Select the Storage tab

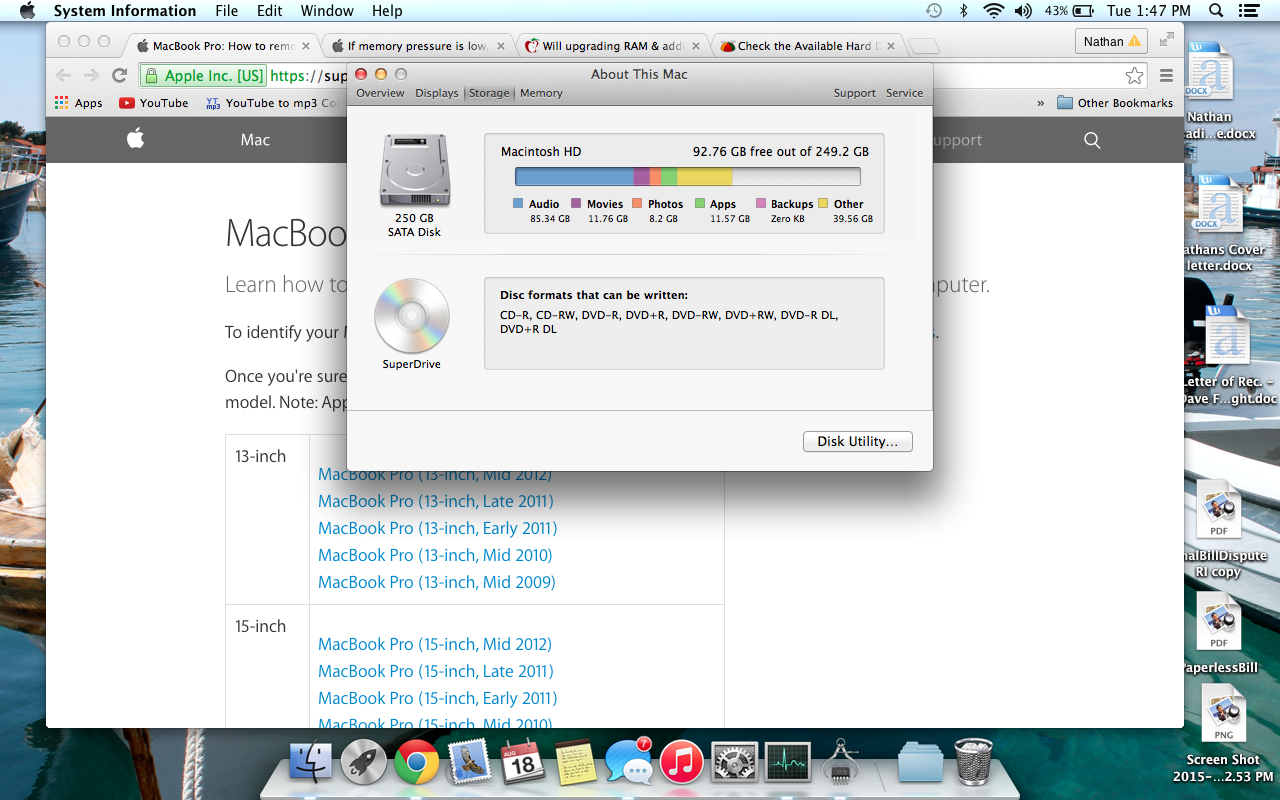(489, 93)
